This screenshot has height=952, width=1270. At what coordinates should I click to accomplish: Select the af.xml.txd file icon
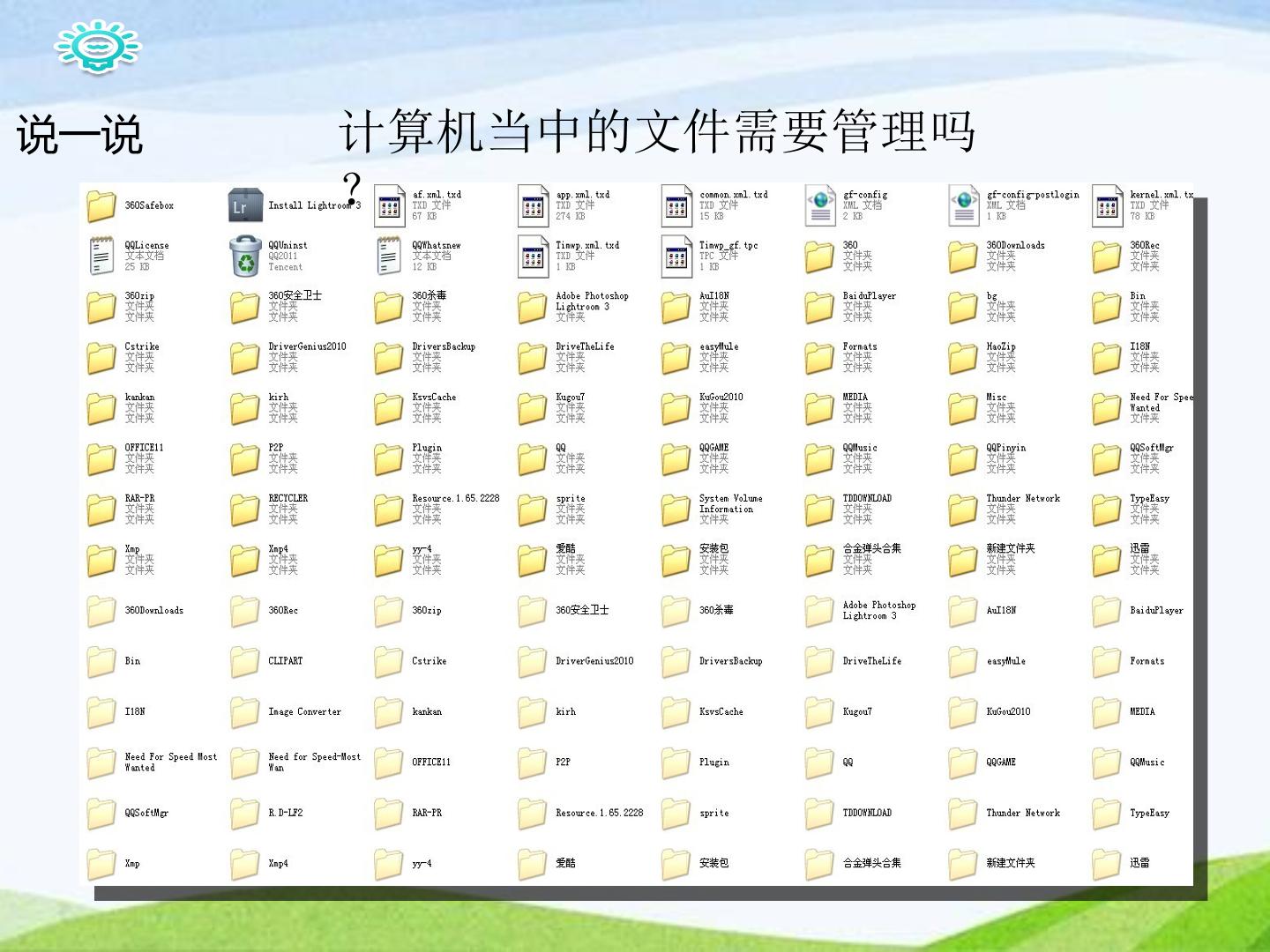[x=389, y=205]
